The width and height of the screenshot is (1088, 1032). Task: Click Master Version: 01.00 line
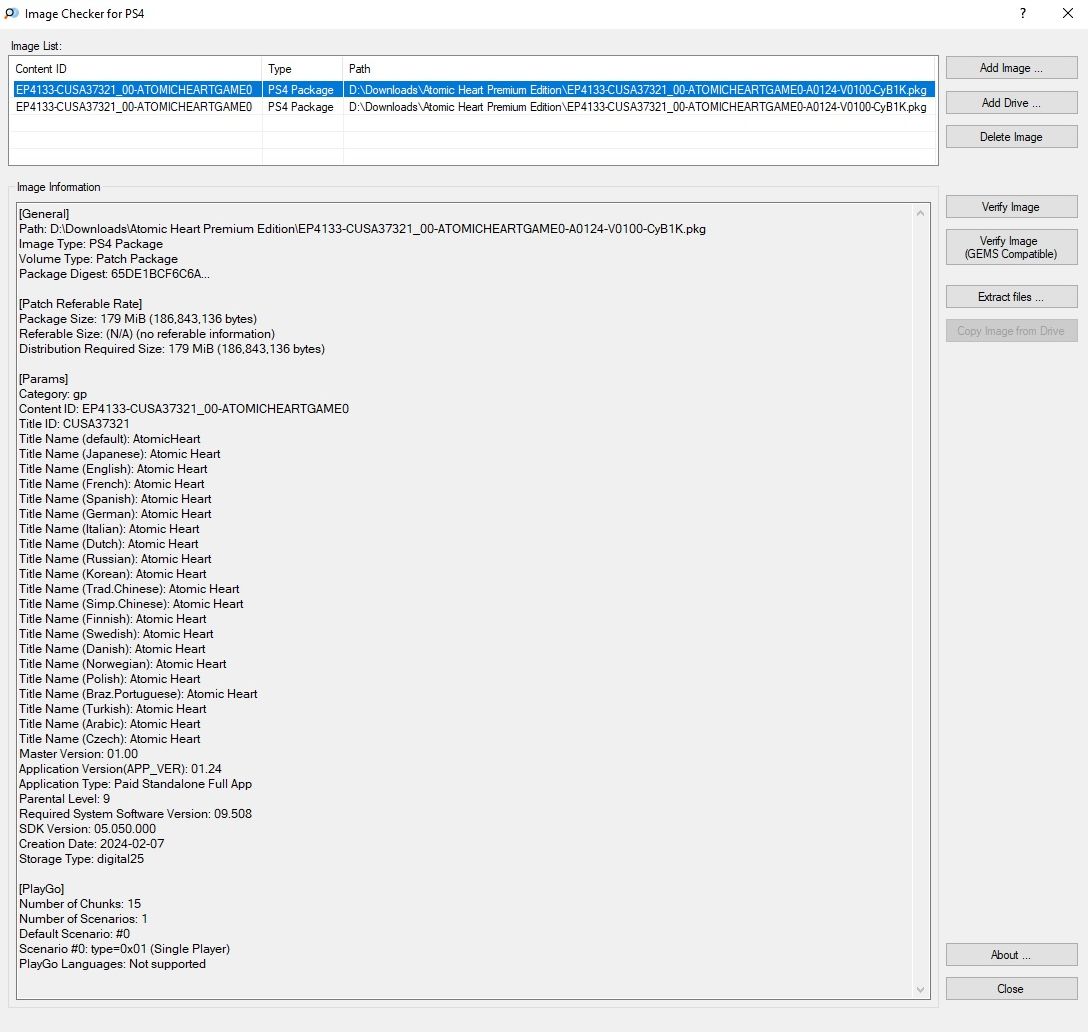coord(78,754)
